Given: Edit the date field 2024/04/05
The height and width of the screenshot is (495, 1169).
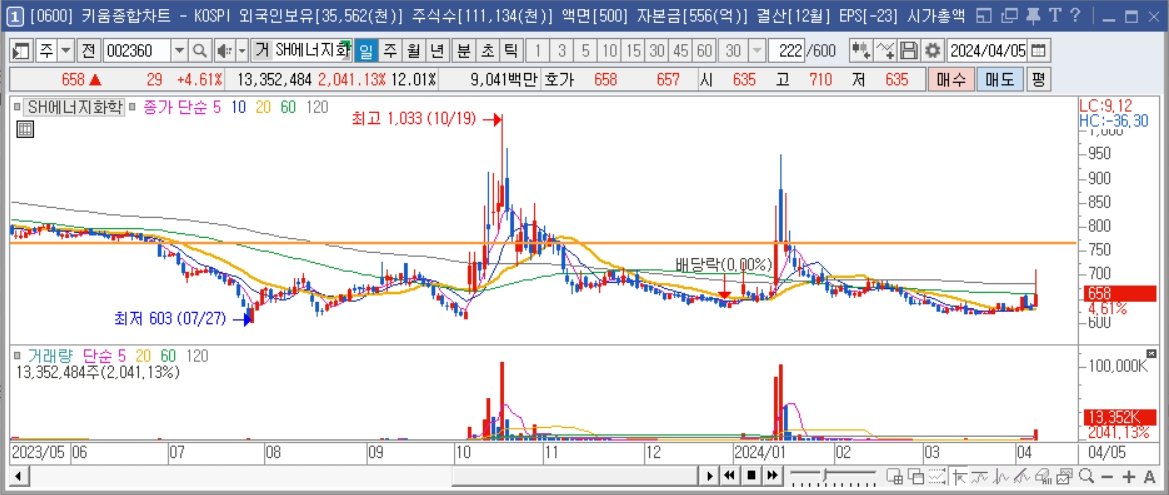Looking at the screenshot, I should 987,51.
